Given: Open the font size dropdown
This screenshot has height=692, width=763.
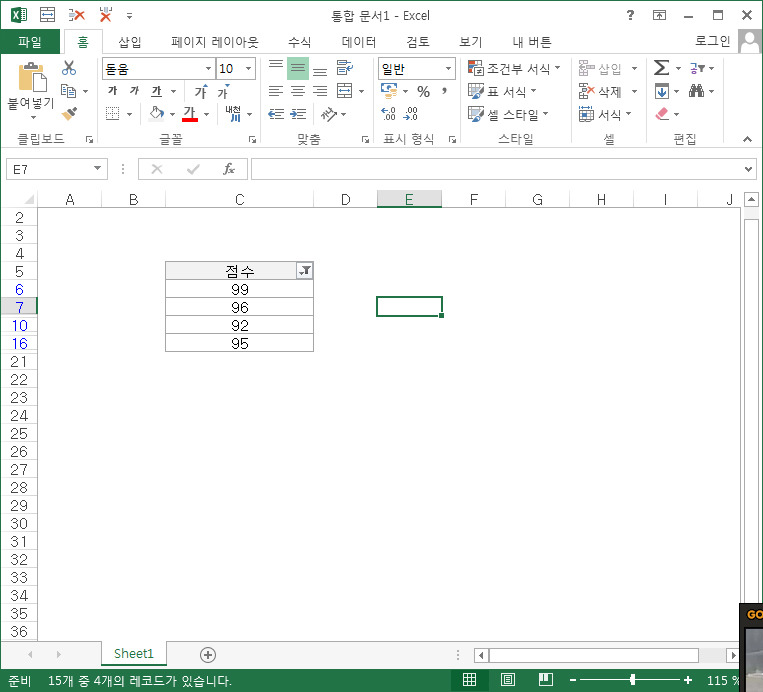Looking at the screenshot, I should point(249,69).
